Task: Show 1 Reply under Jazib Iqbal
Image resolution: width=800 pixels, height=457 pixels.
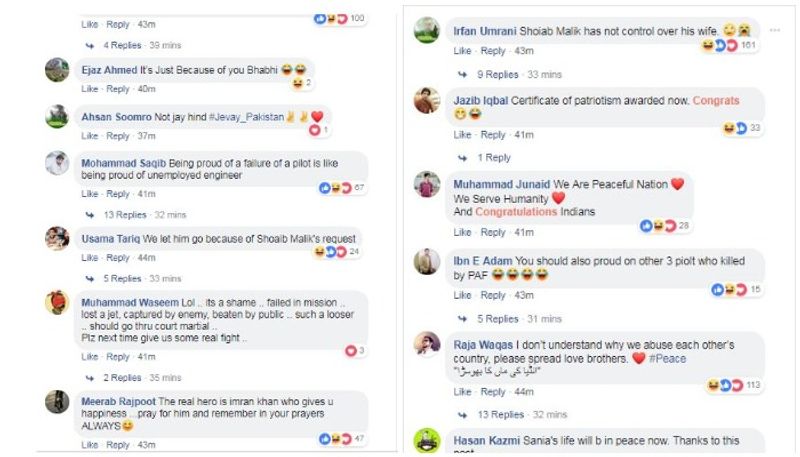Action: point(494,158)
